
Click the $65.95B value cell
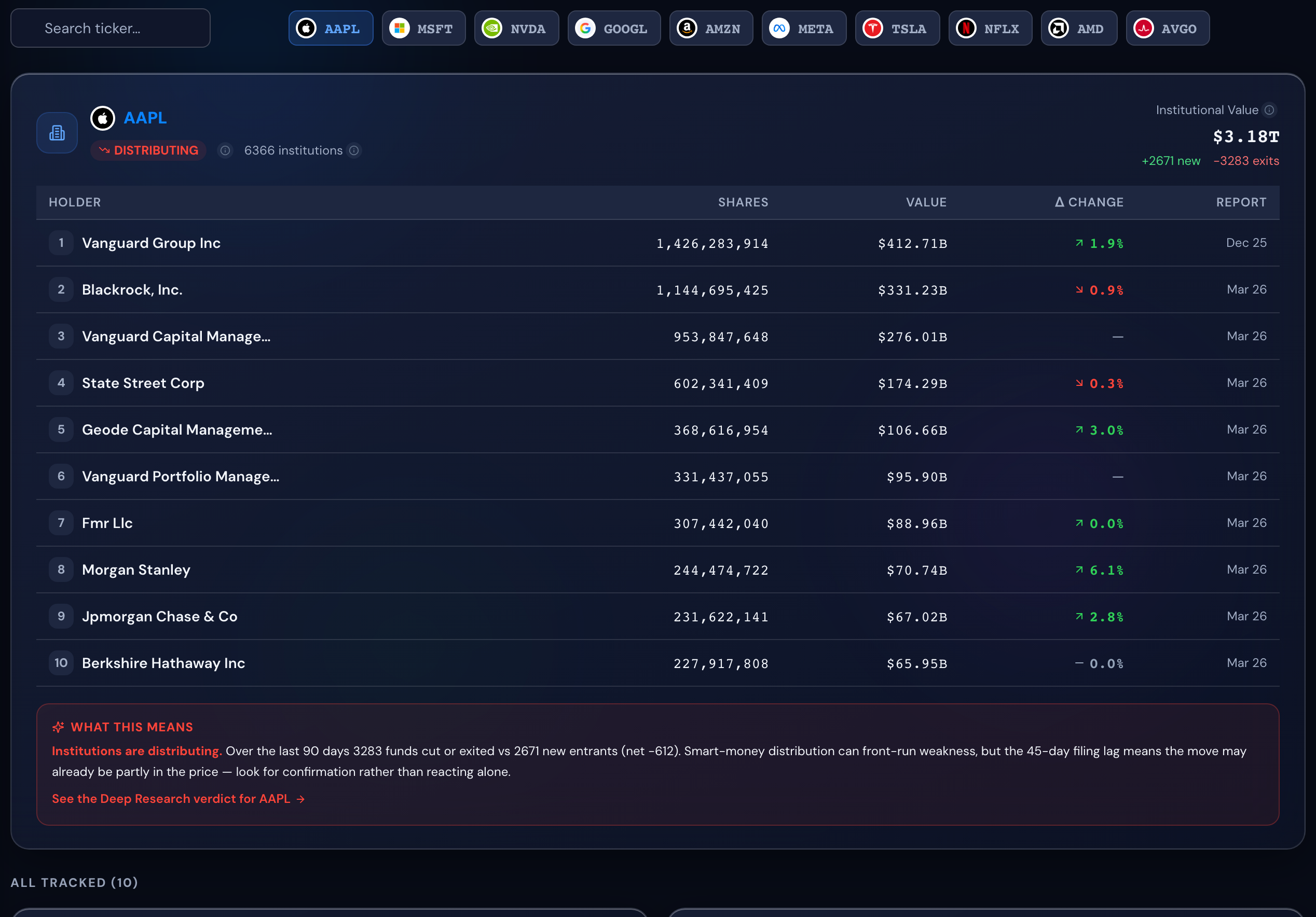[917, 664]
